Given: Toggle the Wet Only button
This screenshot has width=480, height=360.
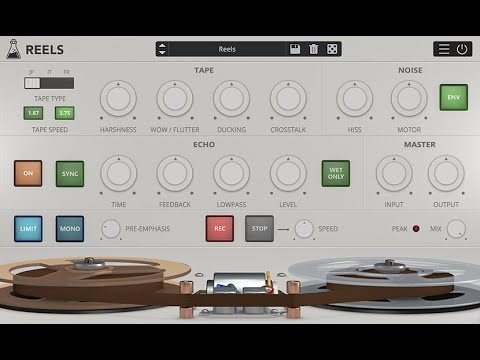Looking at the screenshot, I should [336, 173].
